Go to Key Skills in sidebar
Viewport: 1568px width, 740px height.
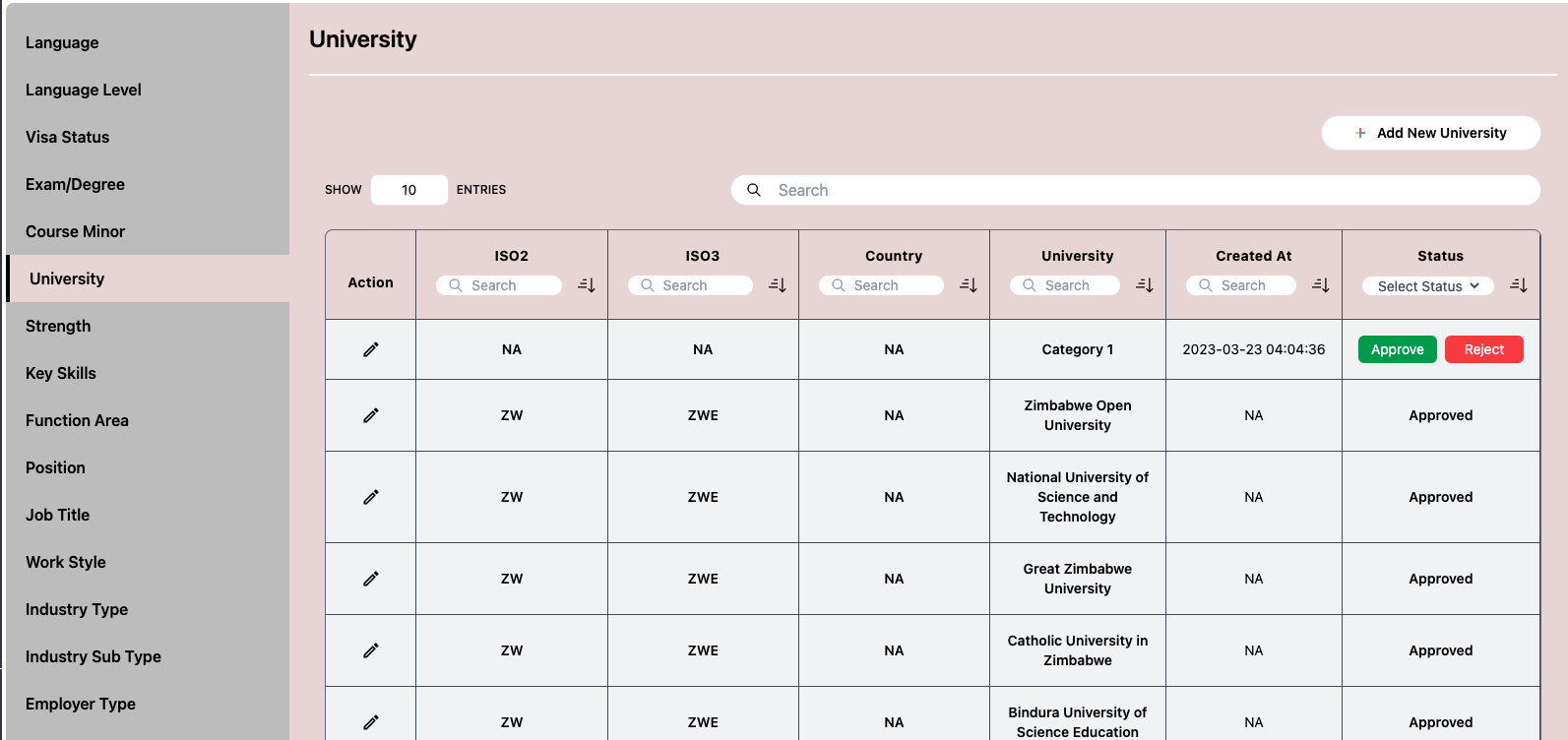tap(61, 373)
